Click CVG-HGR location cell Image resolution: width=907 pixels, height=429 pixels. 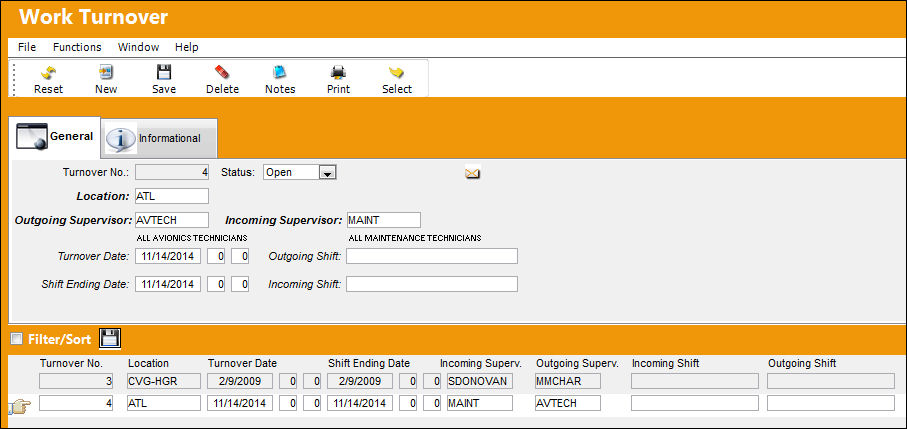(x=164, y=381)
